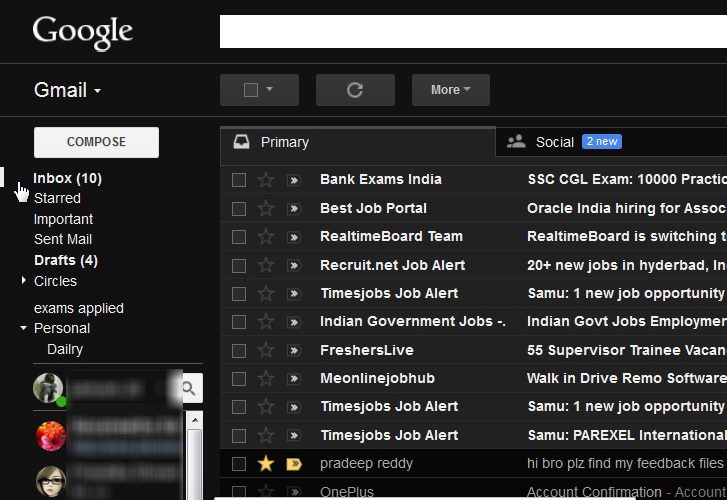Click importance marker for Bank Exams India

pyautogui.click(x=294, y=180)
